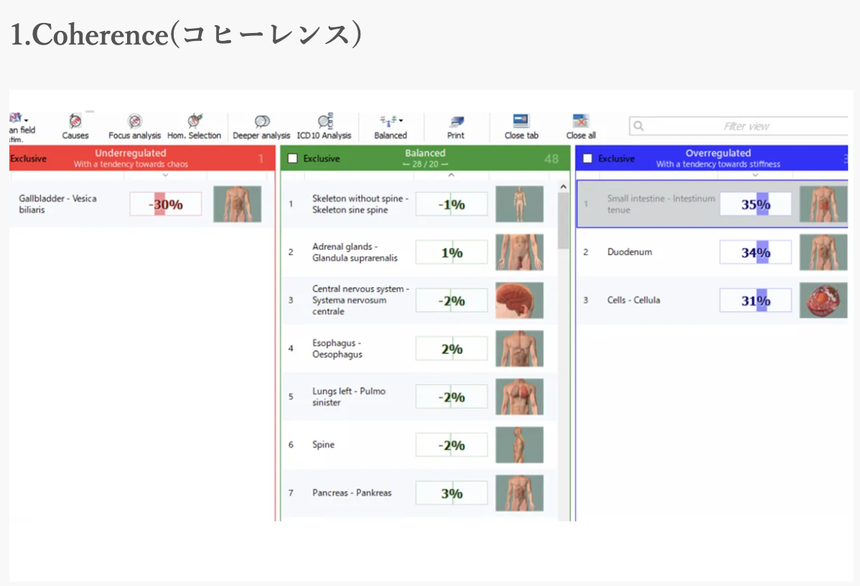Viewport: 860px width, 586px height.
Task: Enable Exclusive checkbox in Balanced column
Action: (x=292, y=158)
